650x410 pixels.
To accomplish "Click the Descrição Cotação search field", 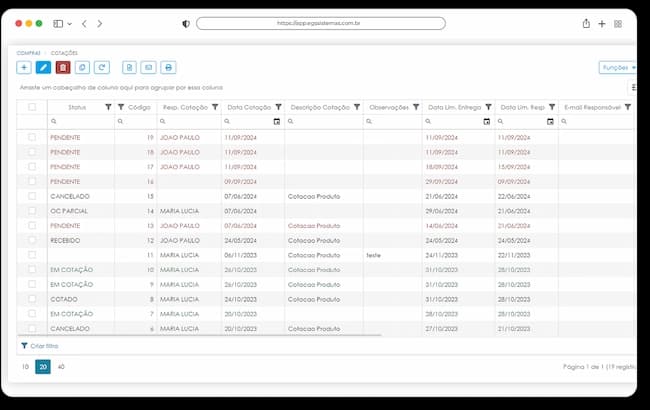I will 324,121.
